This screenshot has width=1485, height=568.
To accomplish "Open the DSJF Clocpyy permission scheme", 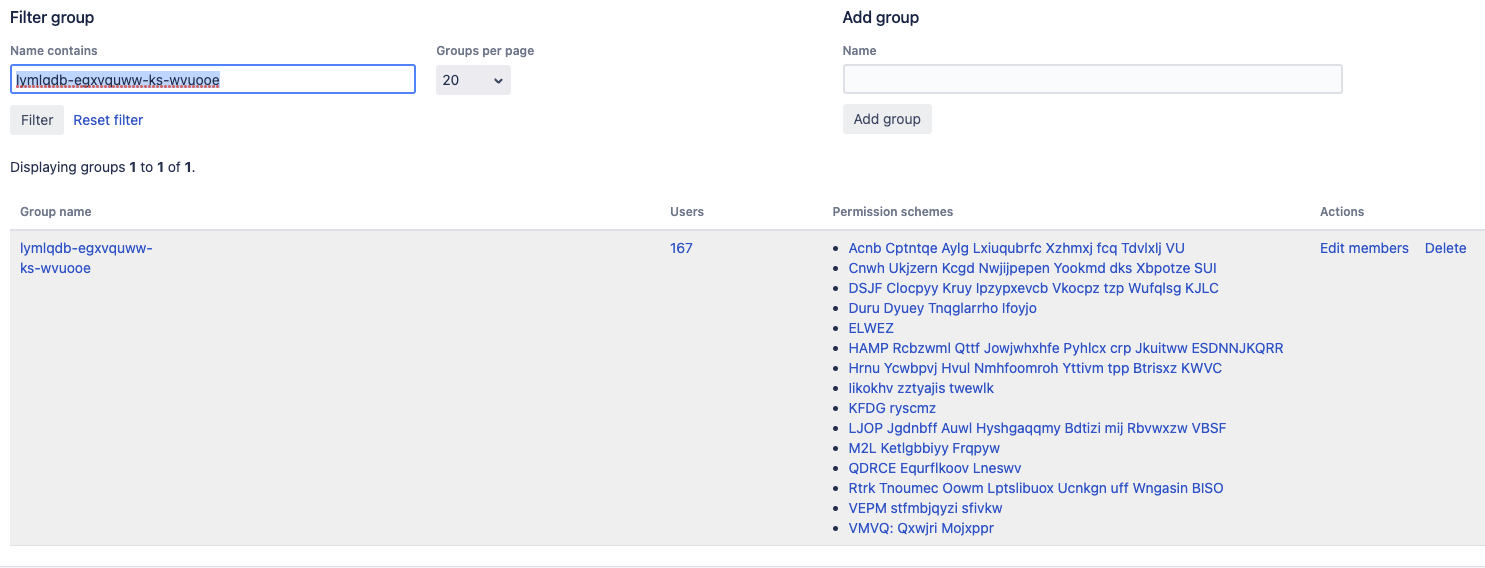I will (x=1033, y=288).
